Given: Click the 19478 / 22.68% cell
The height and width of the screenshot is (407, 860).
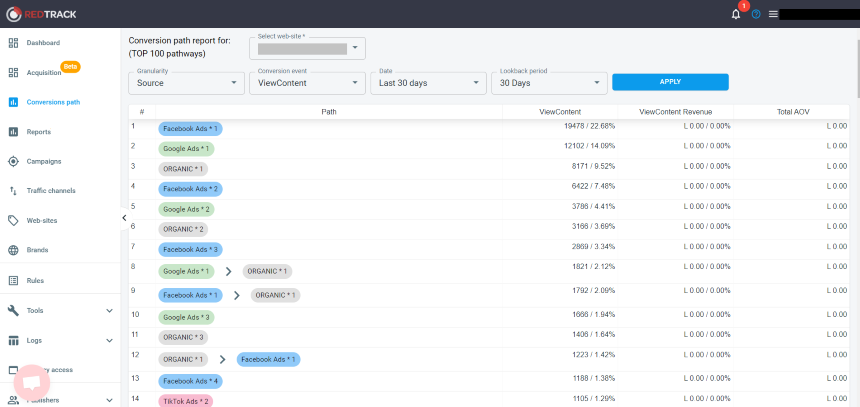Looking at the screenshot, I should click(592, 126).
